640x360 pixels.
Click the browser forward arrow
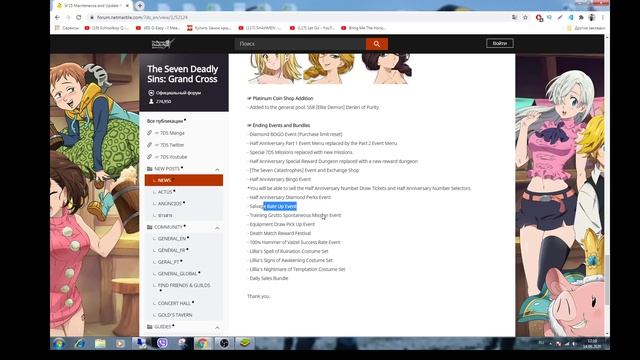point(68,18)
